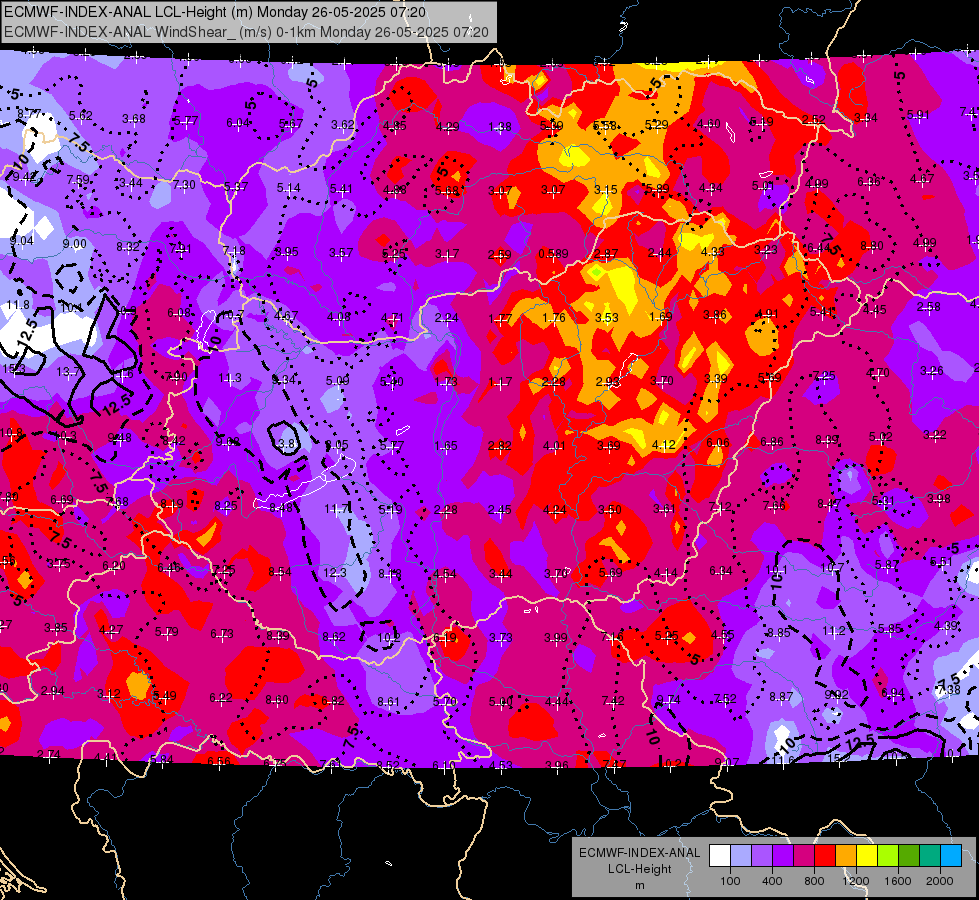
Task: Click the 1.17 grid point value
Action: tap(500, 382)
